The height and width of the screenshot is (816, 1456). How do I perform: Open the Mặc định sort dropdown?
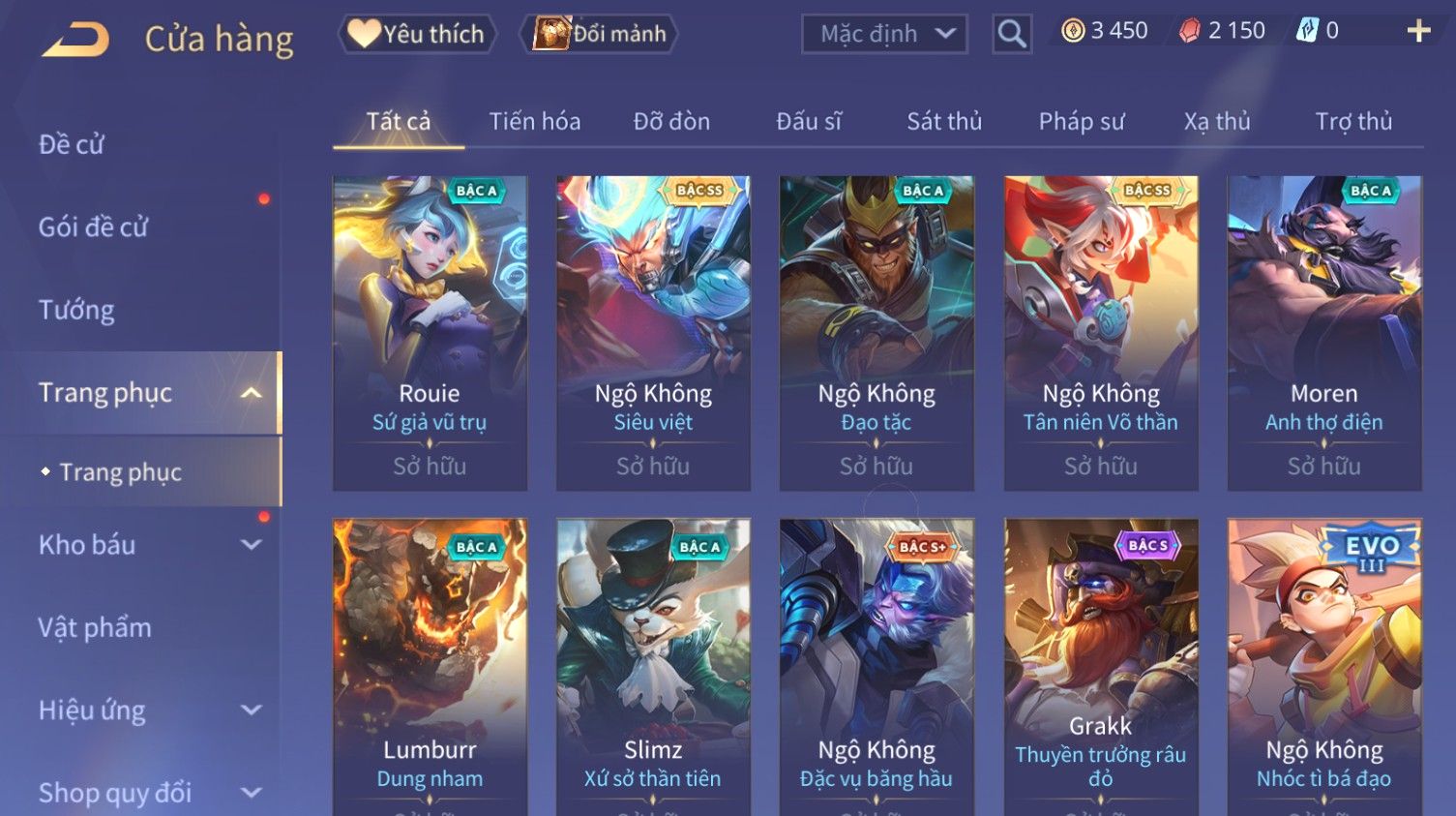coord(884,35)
